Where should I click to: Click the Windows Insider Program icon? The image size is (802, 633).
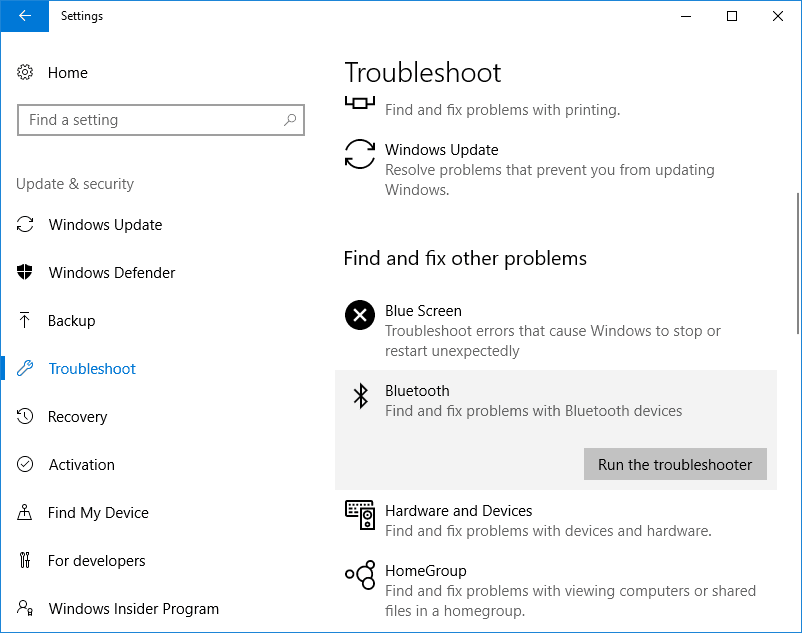pos(25,608)
